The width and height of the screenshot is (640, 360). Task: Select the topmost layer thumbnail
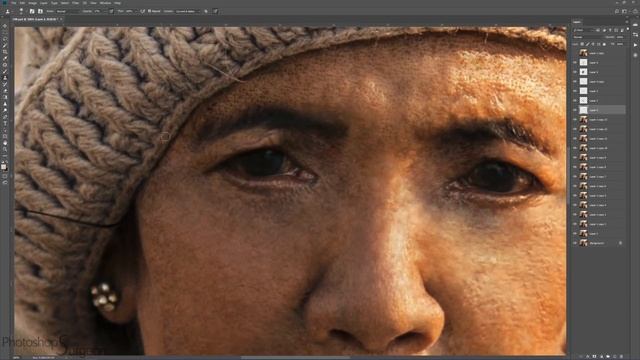[584, 53]
